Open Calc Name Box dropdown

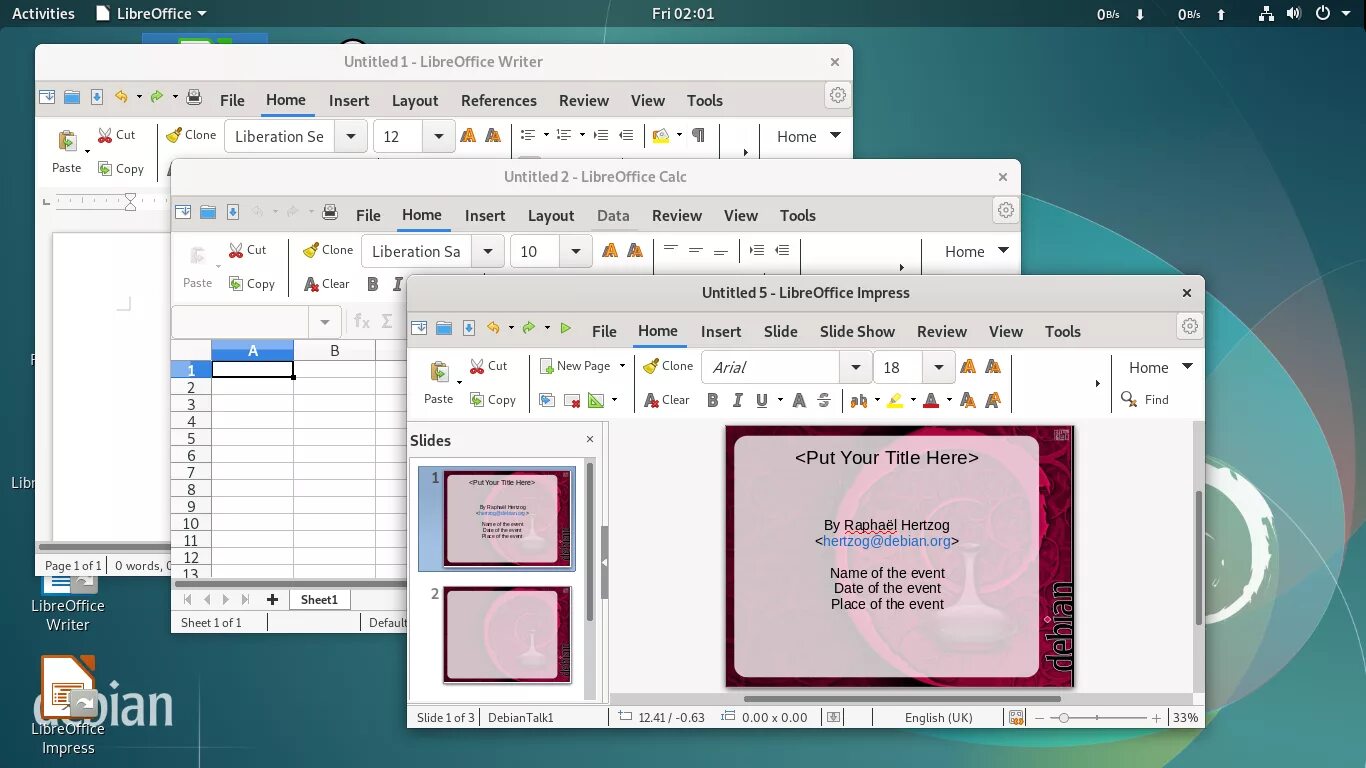click(x=324, y=322)
